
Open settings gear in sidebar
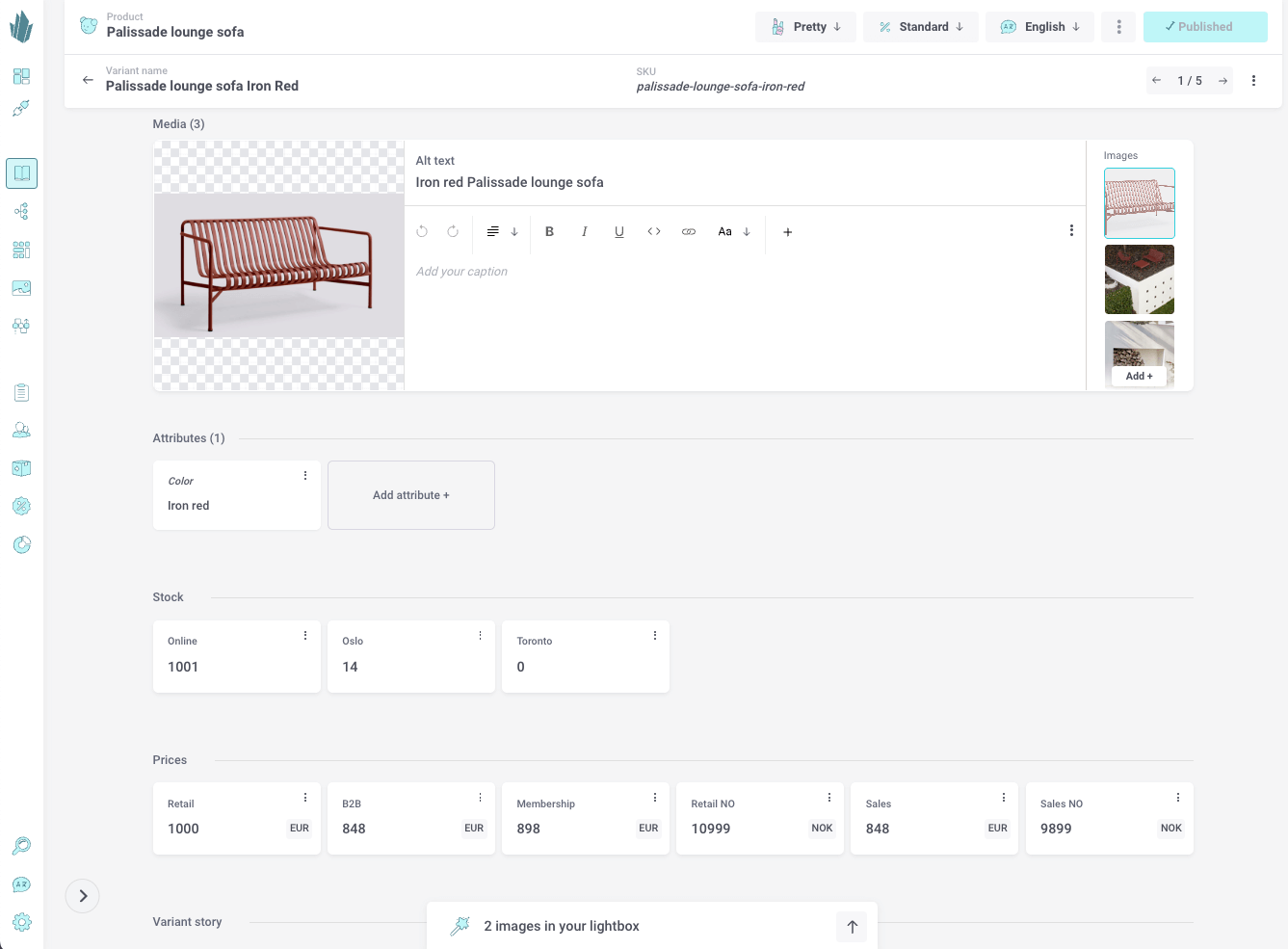[x=21, y=922]
